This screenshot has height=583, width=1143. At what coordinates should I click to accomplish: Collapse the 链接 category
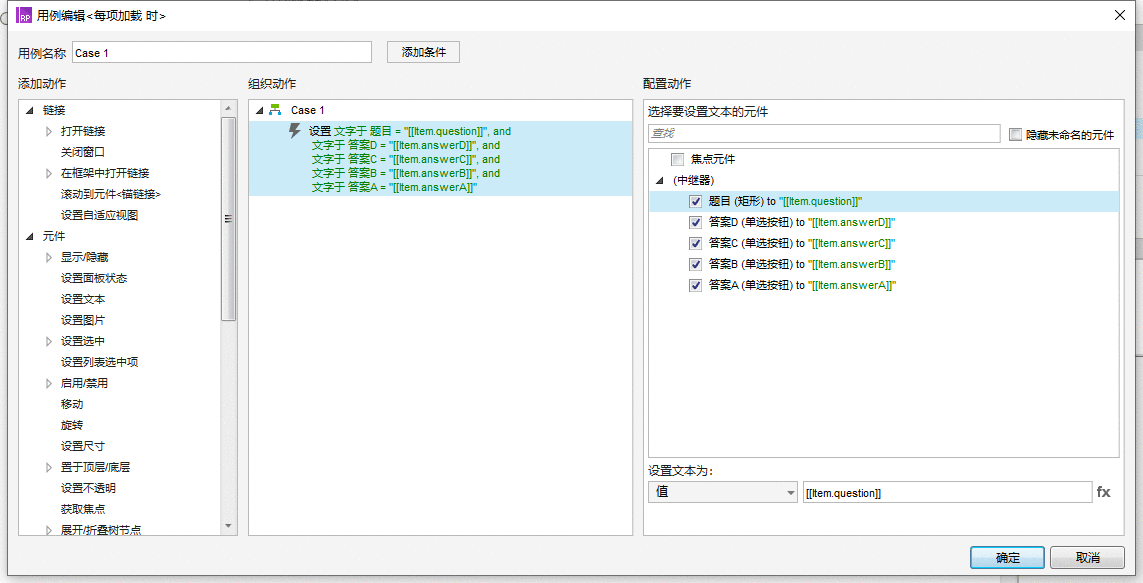click(30, 110)
